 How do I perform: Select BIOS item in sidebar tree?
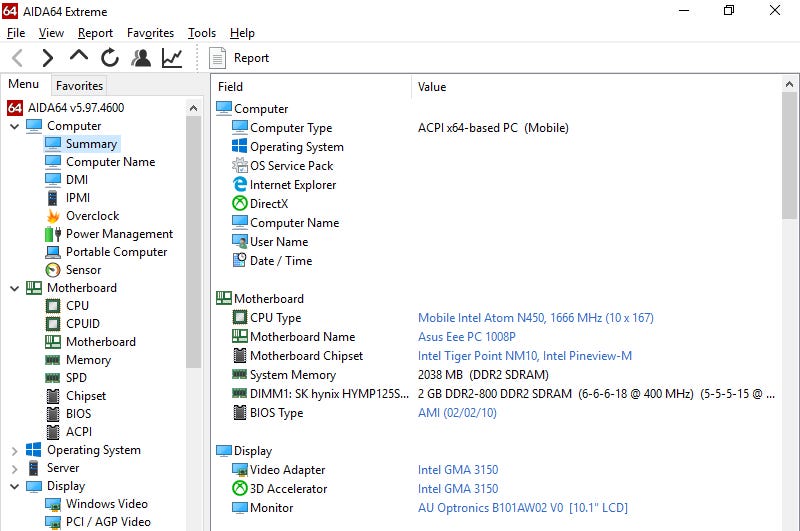click(68, 414)
